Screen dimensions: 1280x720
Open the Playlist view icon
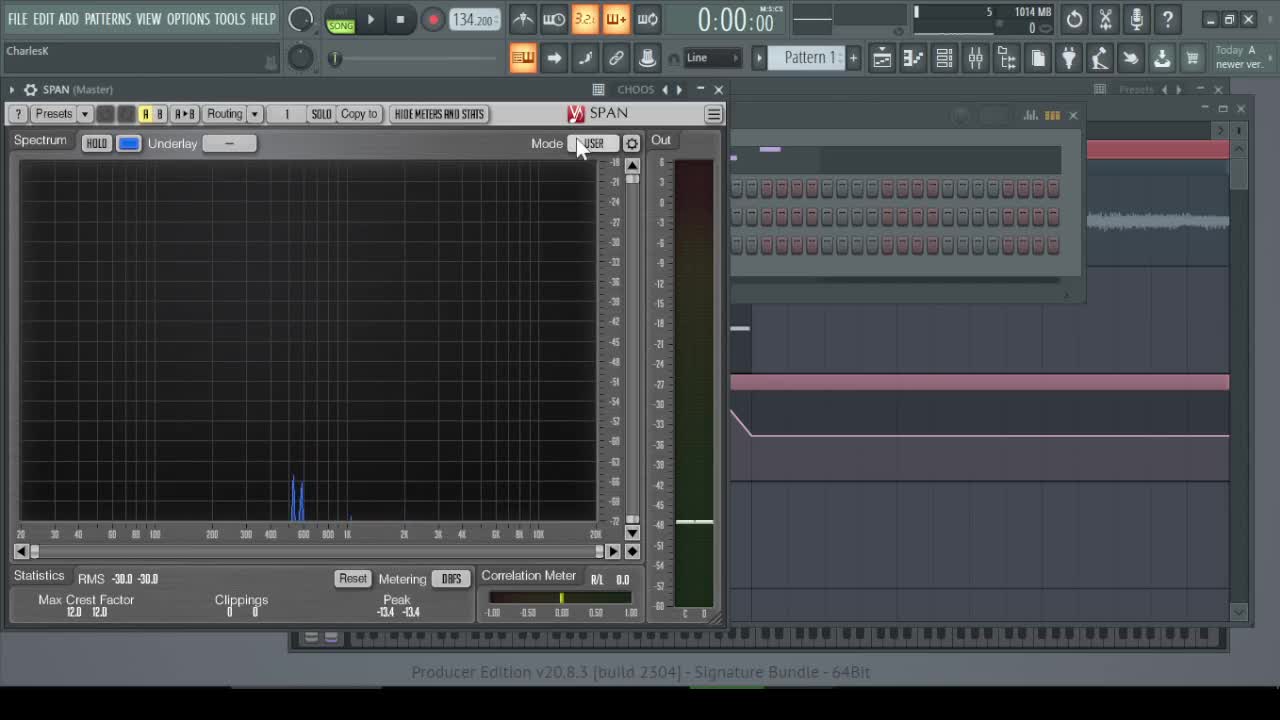pyautogui.click(x=882, y=59)
